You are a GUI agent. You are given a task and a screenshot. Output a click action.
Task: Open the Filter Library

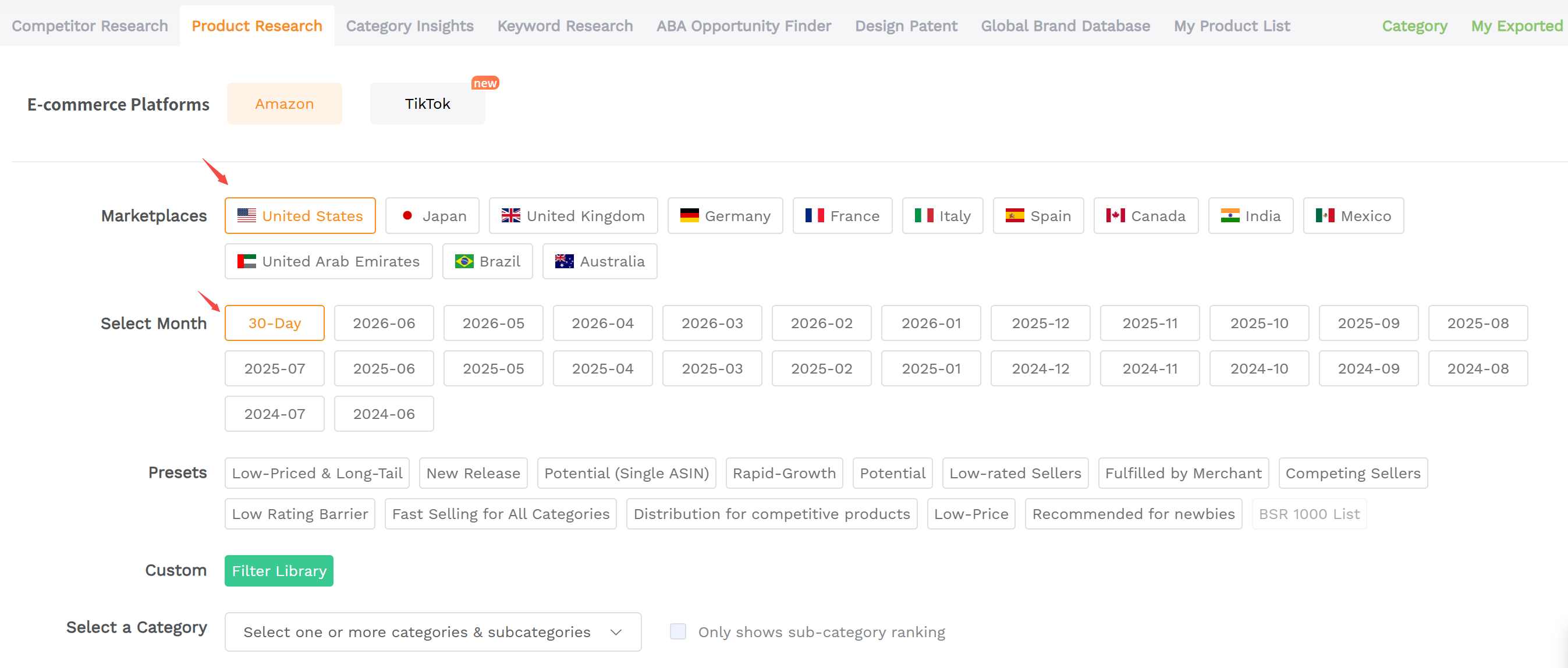tap(279, 571)
